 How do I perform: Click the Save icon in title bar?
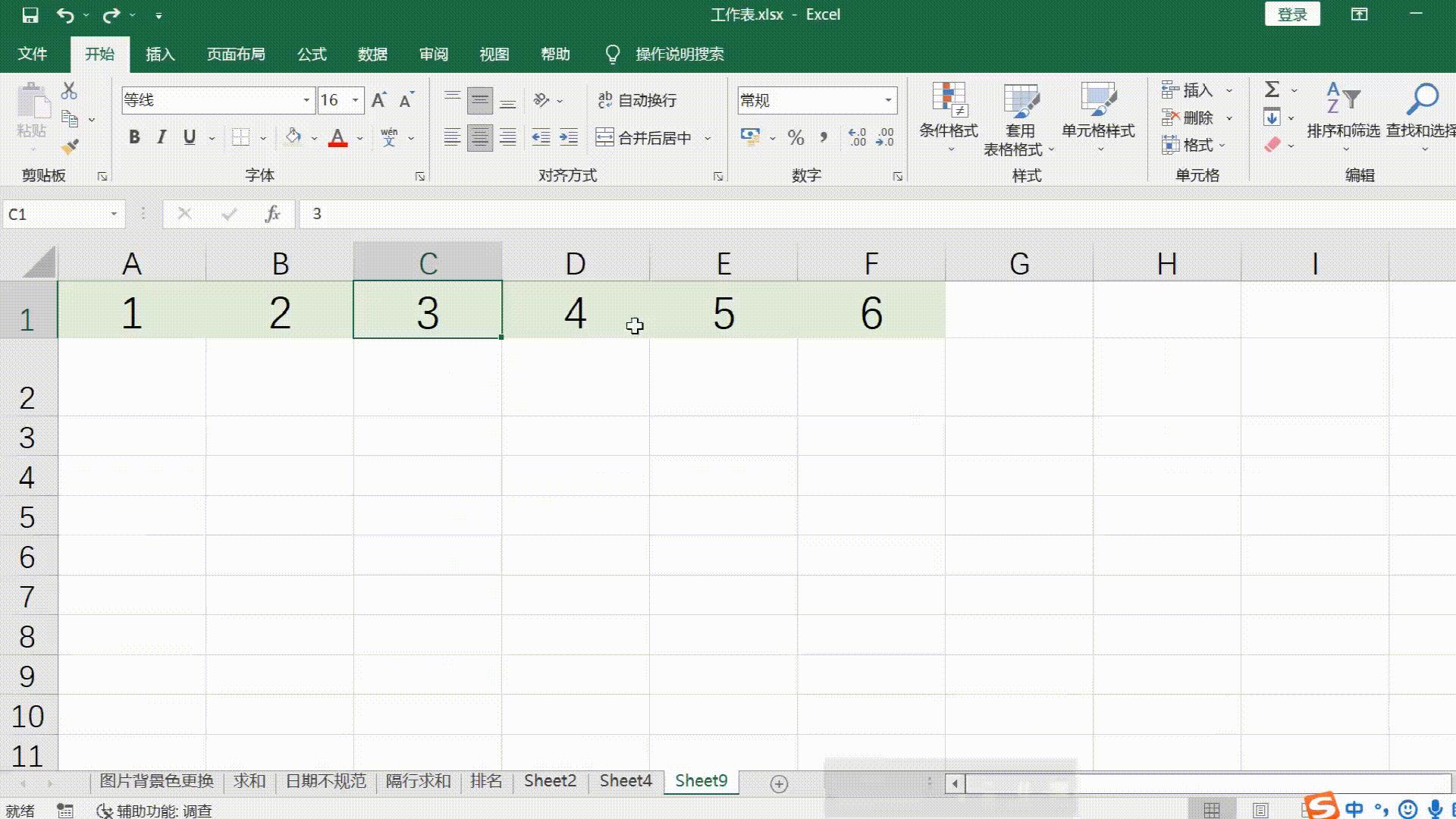[30, 15]
